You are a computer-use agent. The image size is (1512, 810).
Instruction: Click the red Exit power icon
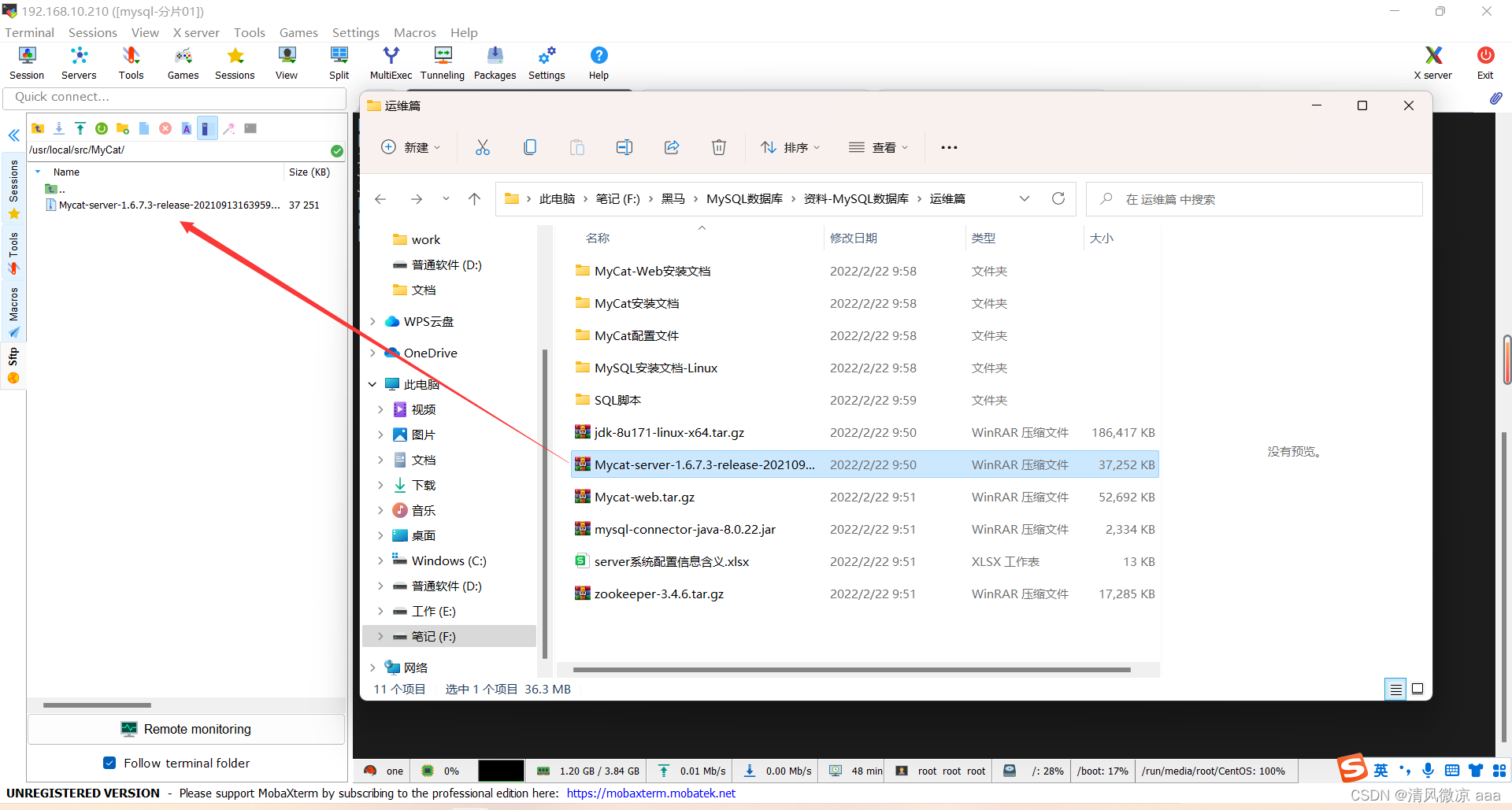pyautogui.click(x=1485, y=63)
